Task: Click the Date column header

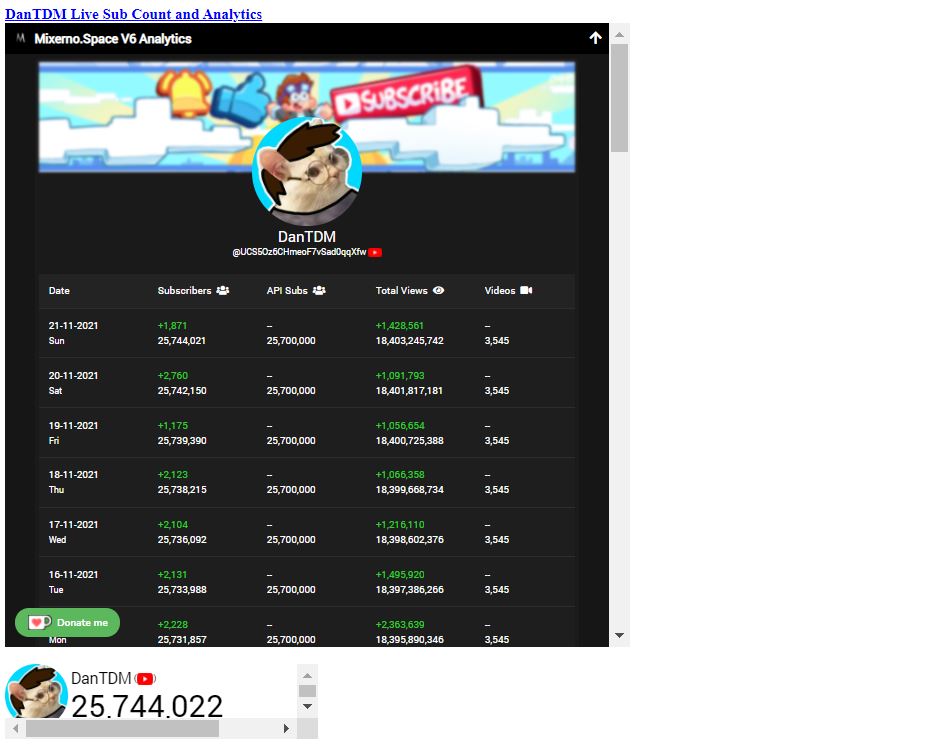Action: pyautogui.click(x=59, y=291)
